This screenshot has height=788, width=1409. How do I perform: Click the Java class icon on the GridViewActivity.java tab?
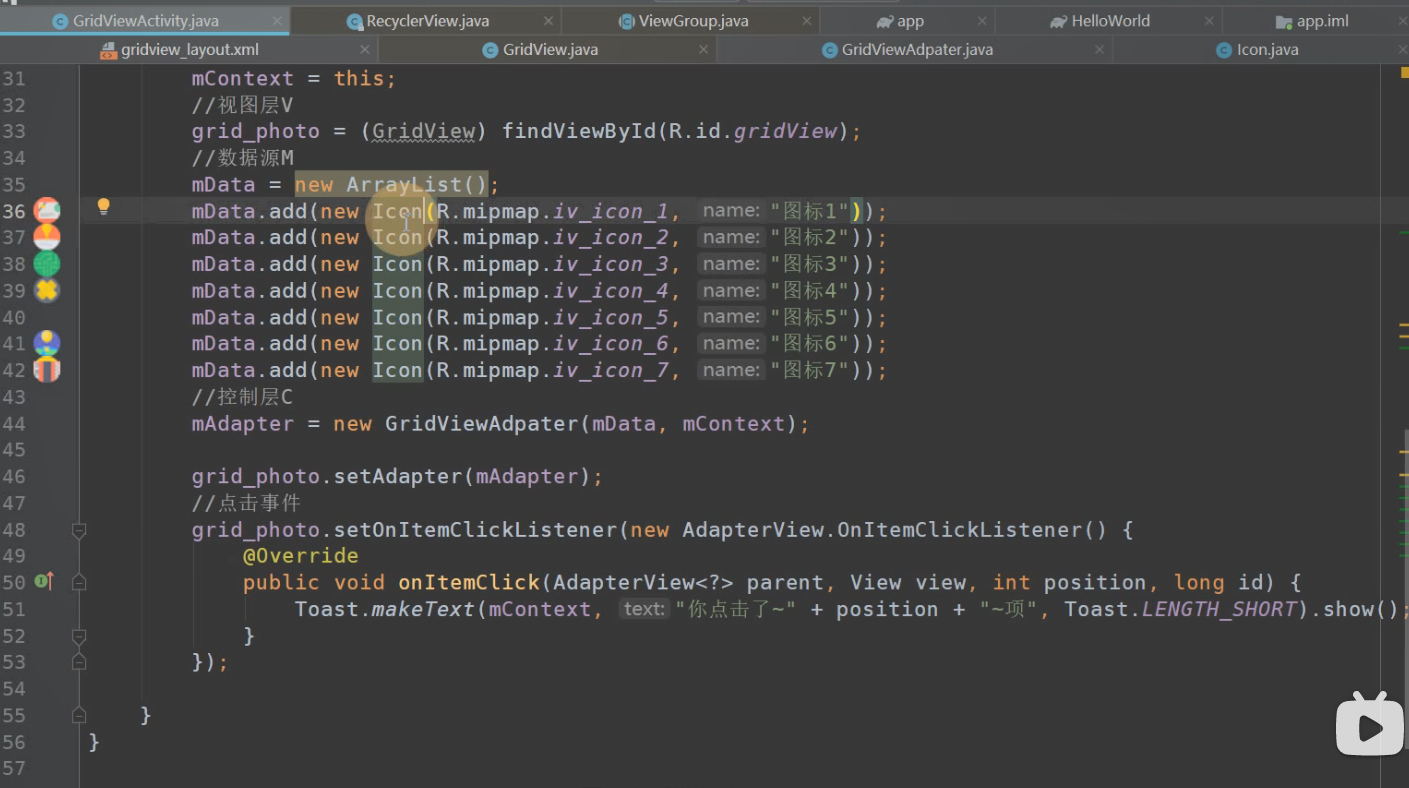point(60,21)
